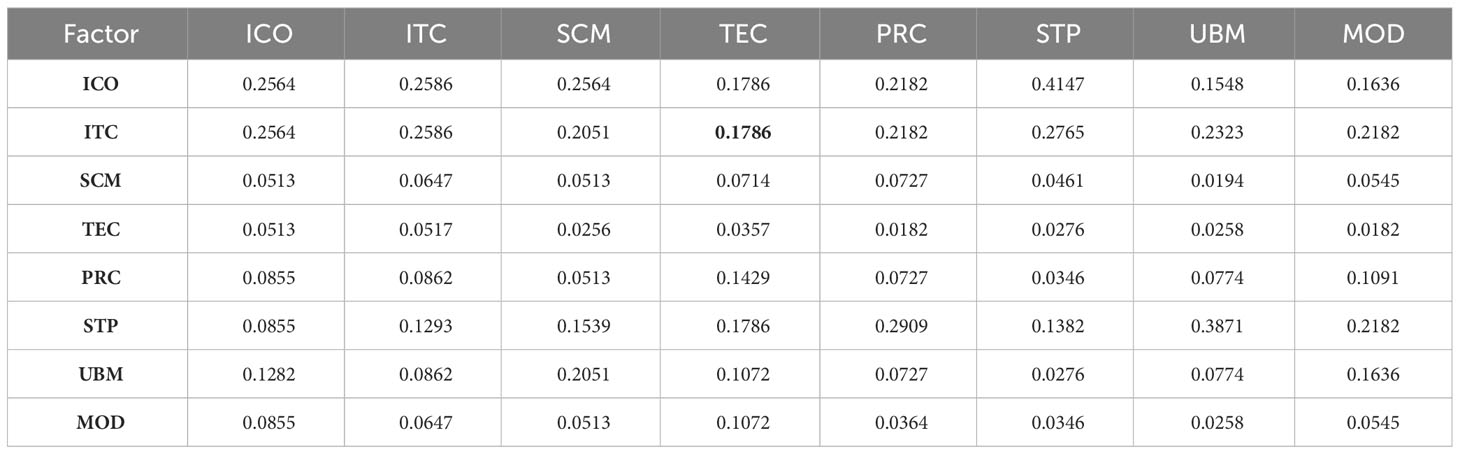
Task: Click the SCM row label
Action: click(x=100, y=181)
